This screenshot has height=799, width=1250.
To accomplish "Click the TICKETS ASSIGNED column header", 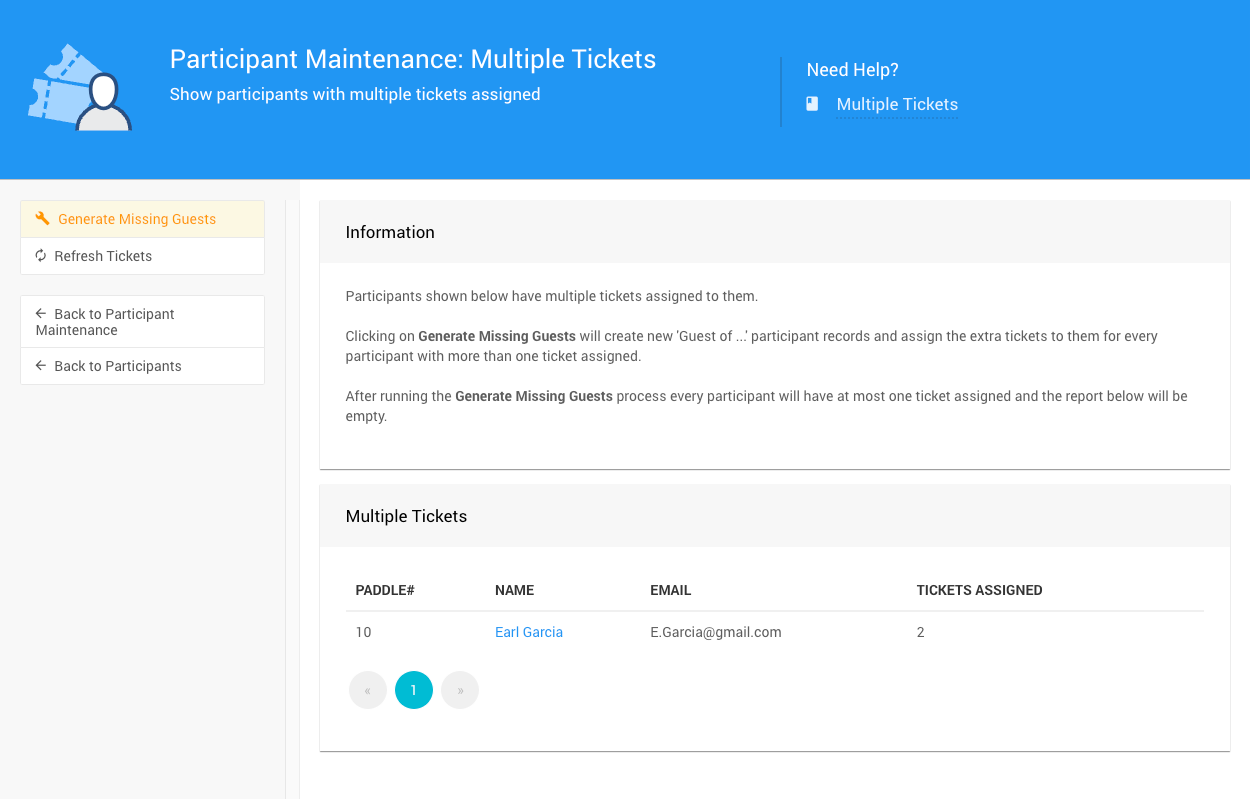I will 979,590.
